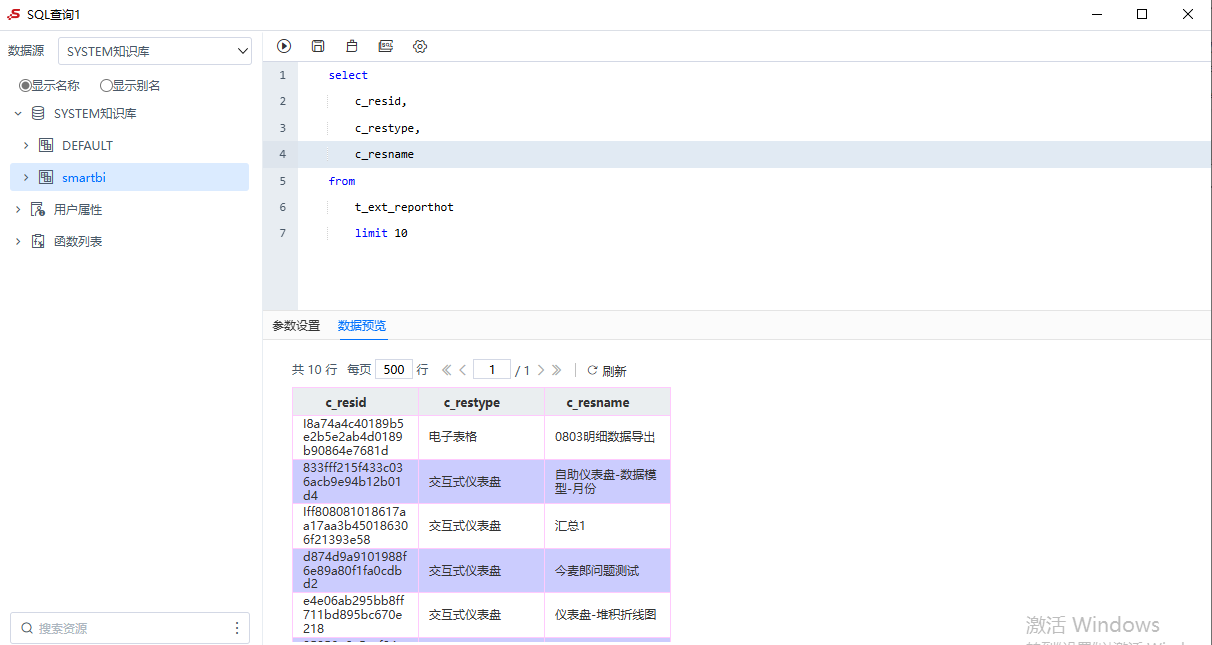Click the 用户属性 icon

38,209
